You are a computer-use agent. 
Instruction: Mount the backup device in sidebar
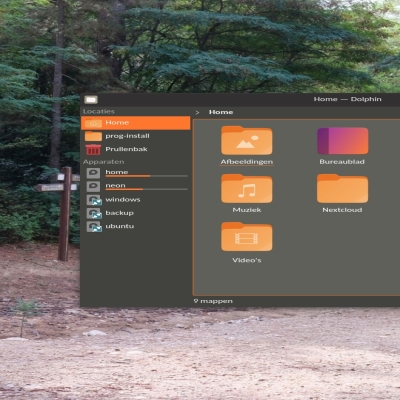pyautogui.click(x=136, y=213)
